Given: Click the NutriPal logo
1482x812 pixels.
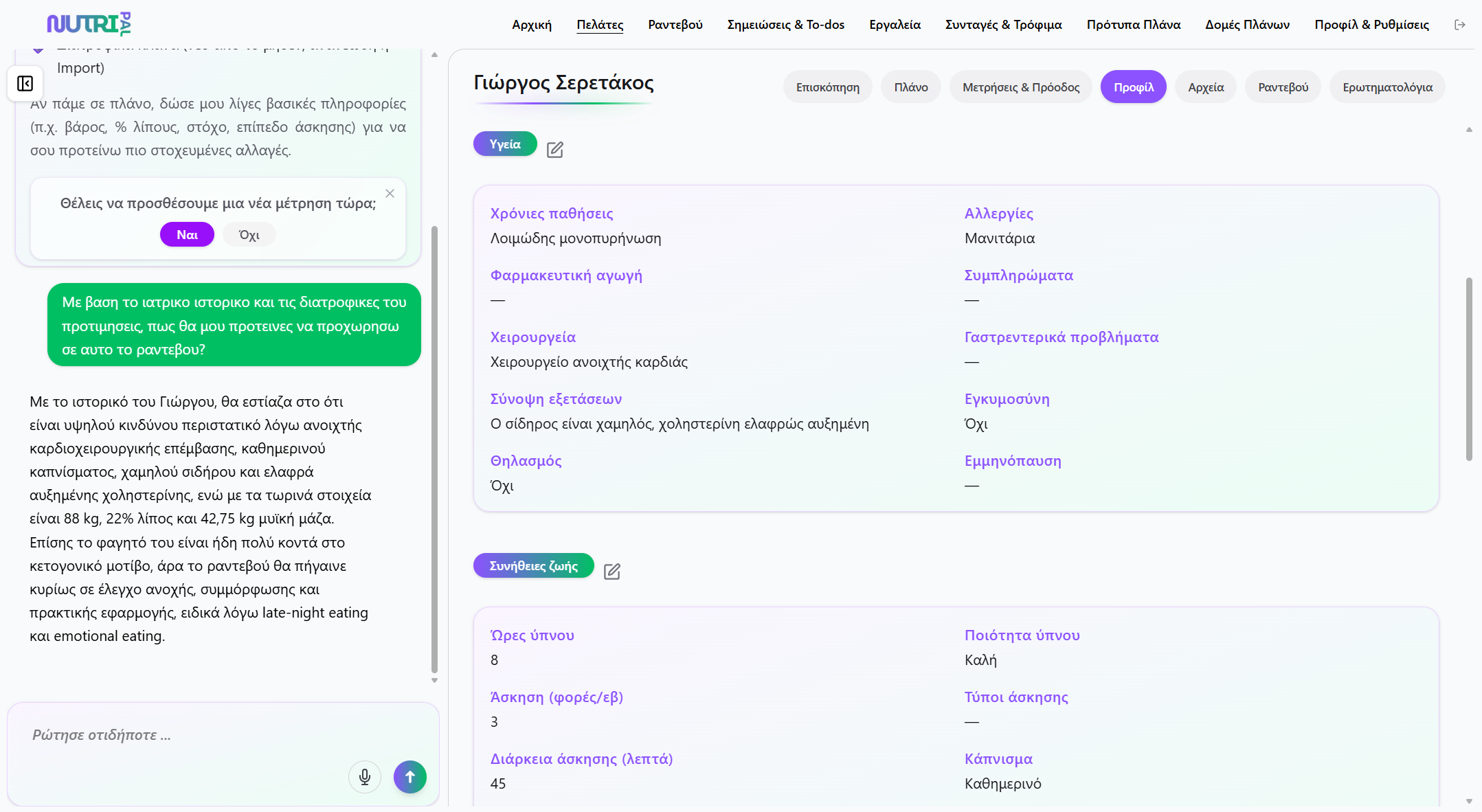Looking at the screenshot, I should 88,24.
